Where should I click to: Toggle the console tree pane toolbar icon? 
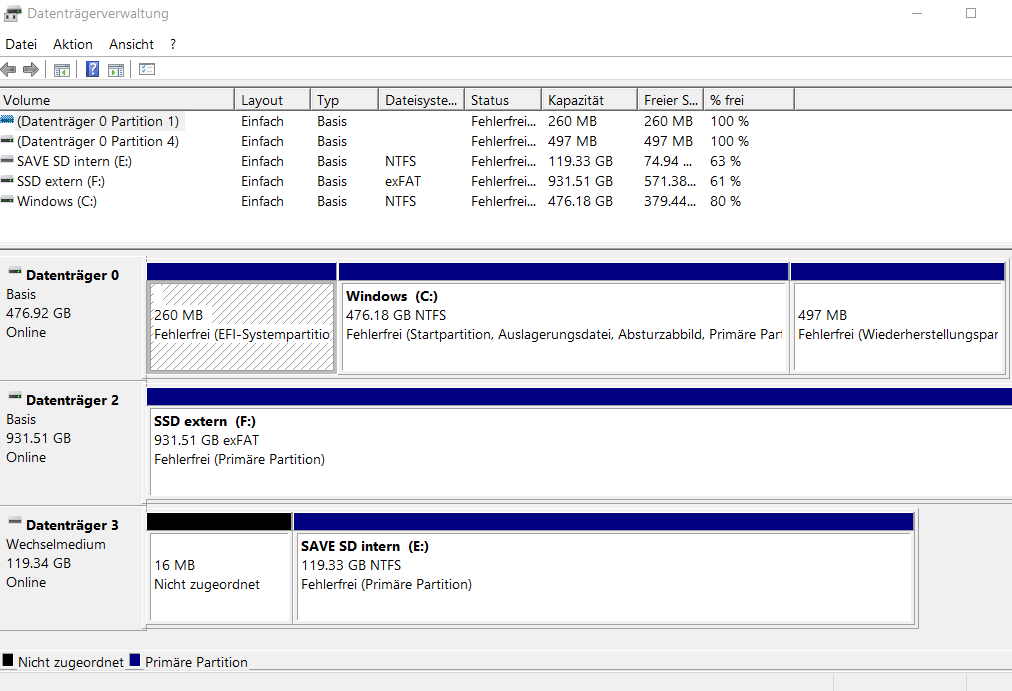click(62, 70)
